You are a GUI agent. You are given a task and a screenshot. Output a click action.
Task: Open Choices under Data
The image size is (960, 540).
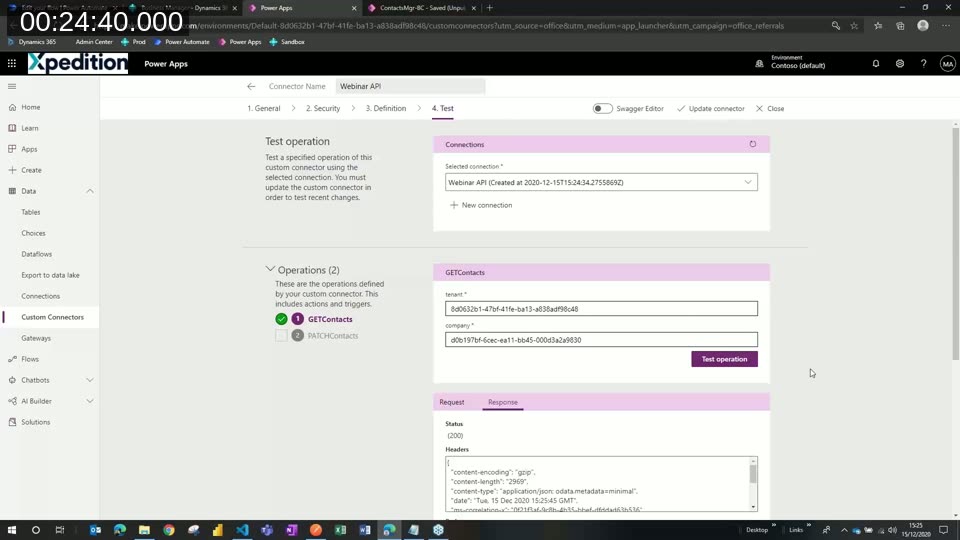tap(33, 233)
